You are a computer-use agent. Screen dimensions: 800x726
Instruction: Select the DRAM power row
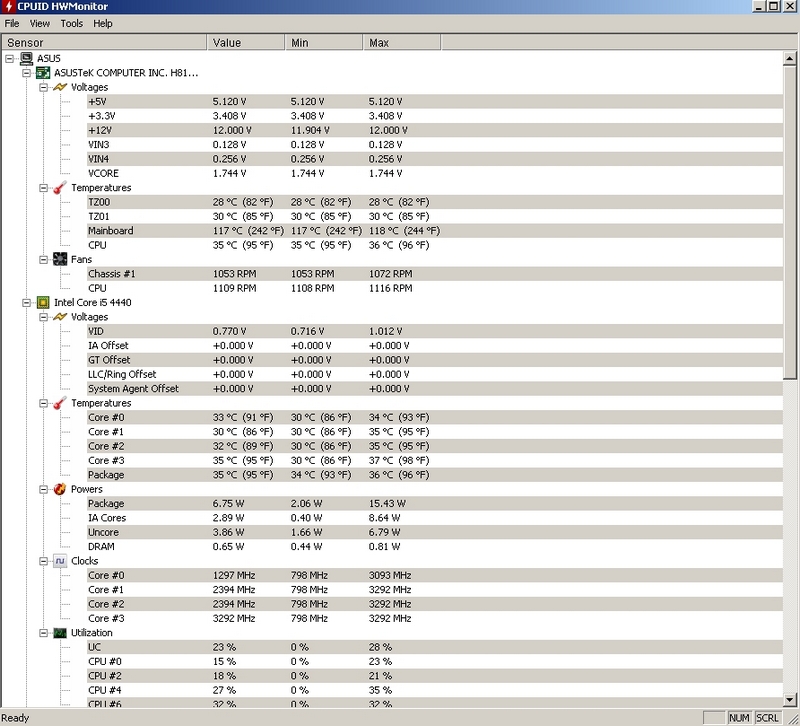[435, 546]
